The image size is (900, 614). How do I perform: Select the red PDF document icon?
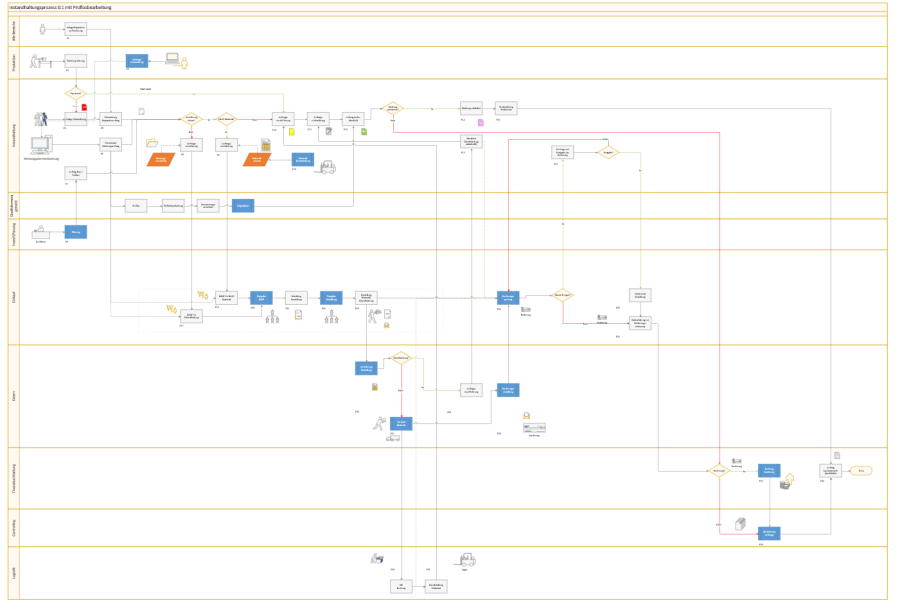coord(84,107)
